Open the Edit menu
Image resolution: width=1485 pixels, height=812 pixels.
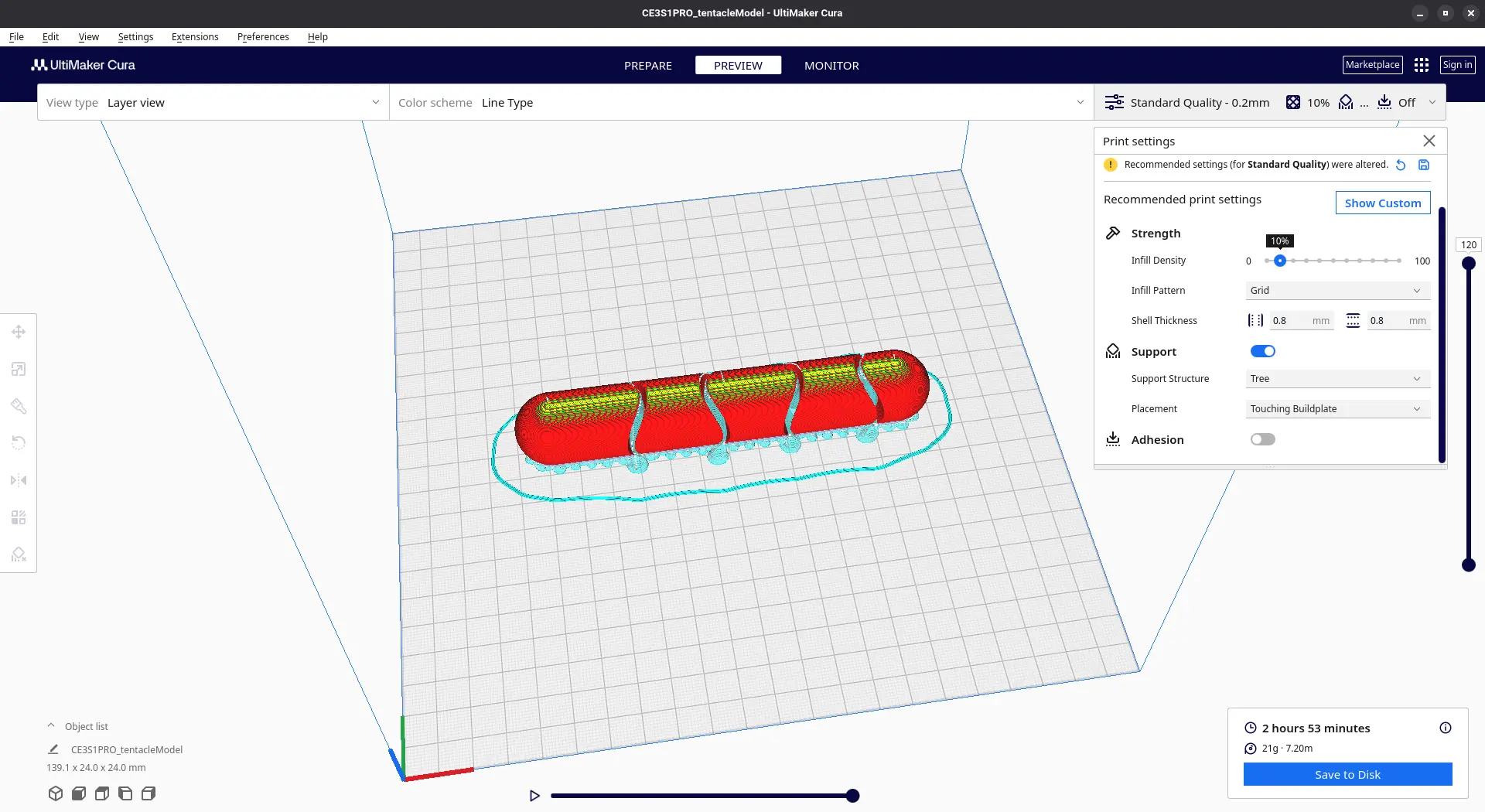tap(50, 36)
